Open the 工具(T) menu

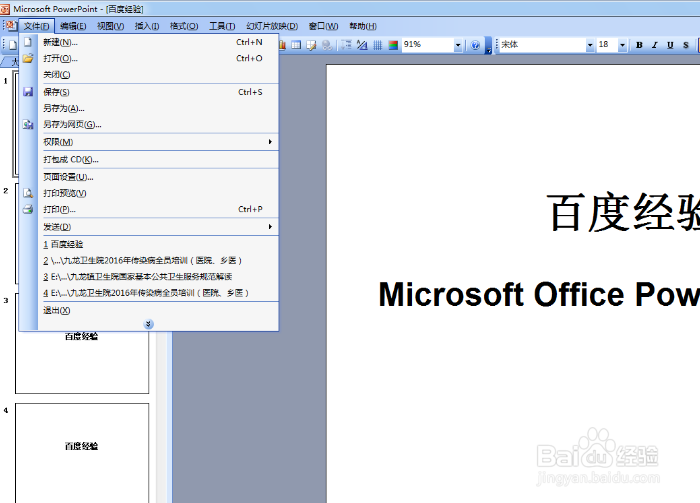(x=222, y=26)
